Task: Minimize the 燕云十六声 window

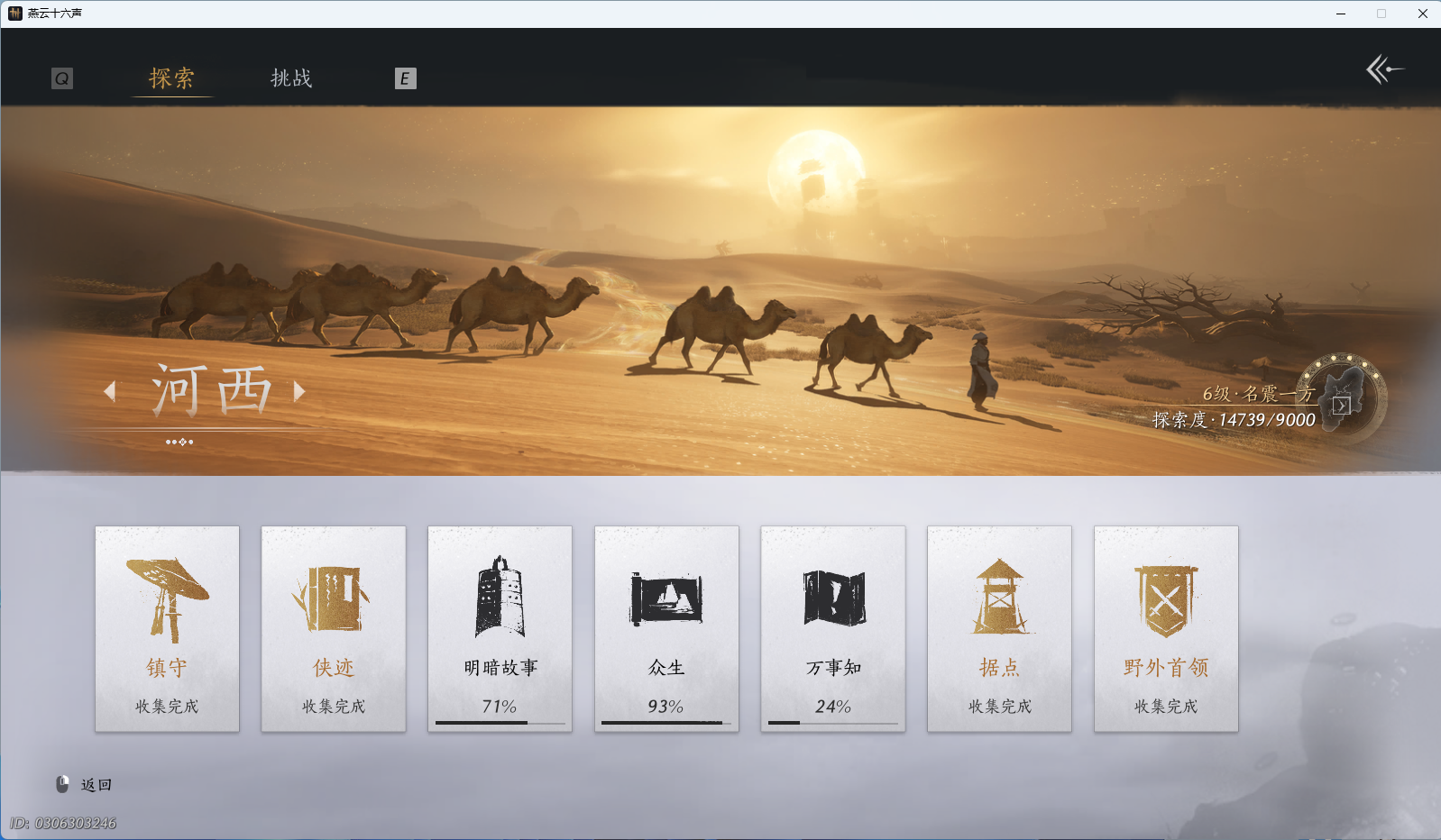Action: [x=1341, y=14]
